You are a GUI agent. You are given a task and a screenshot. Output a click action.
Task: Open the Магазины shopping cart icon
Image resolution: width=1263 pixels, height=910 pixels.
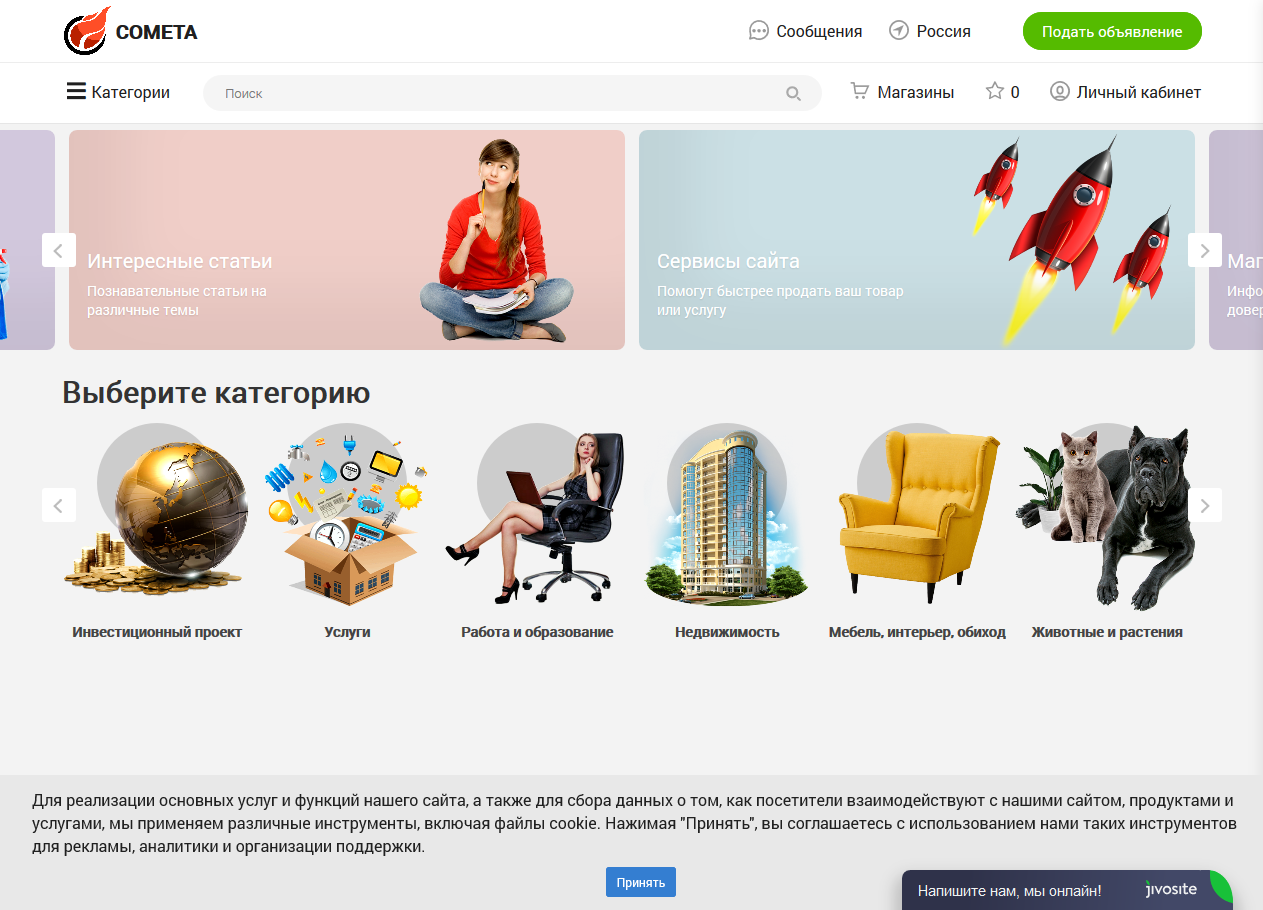coord(859,91)
